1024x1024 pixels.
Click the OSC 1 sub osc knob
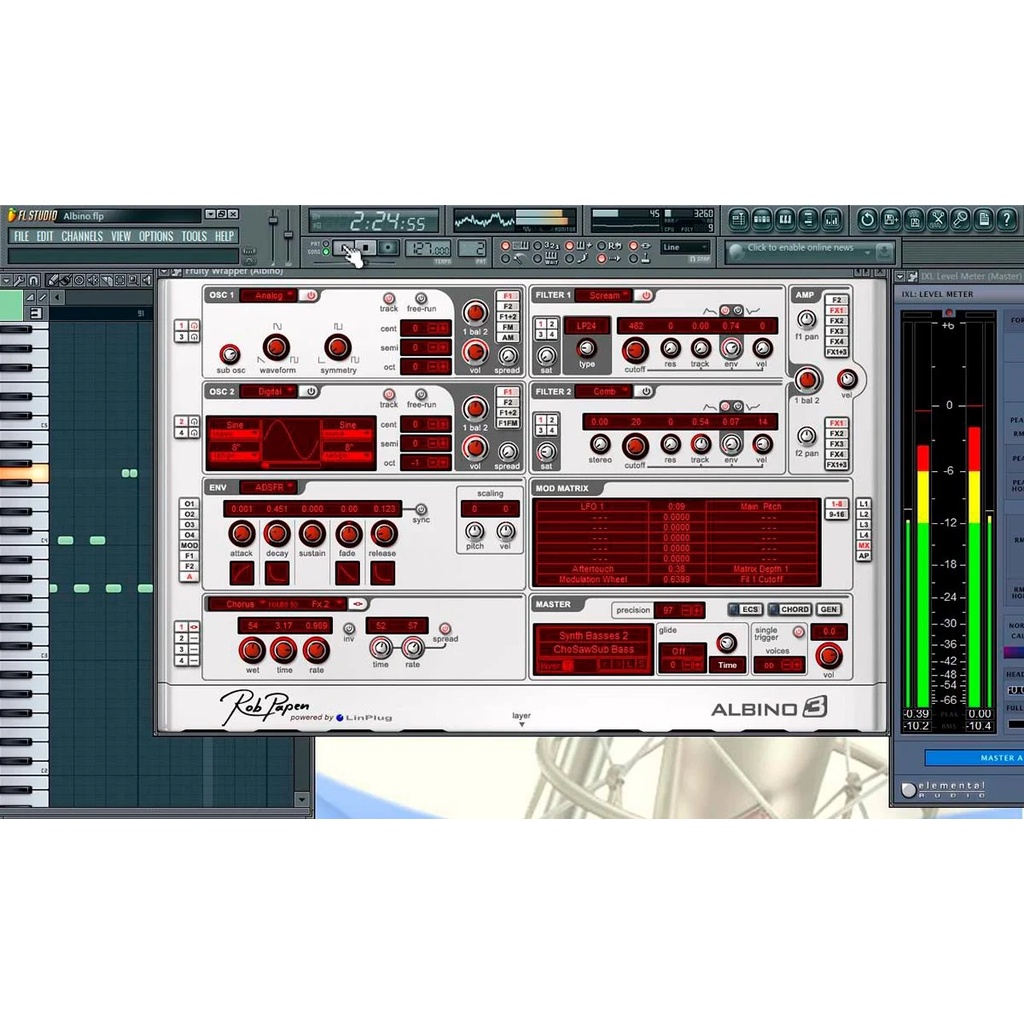229,353
